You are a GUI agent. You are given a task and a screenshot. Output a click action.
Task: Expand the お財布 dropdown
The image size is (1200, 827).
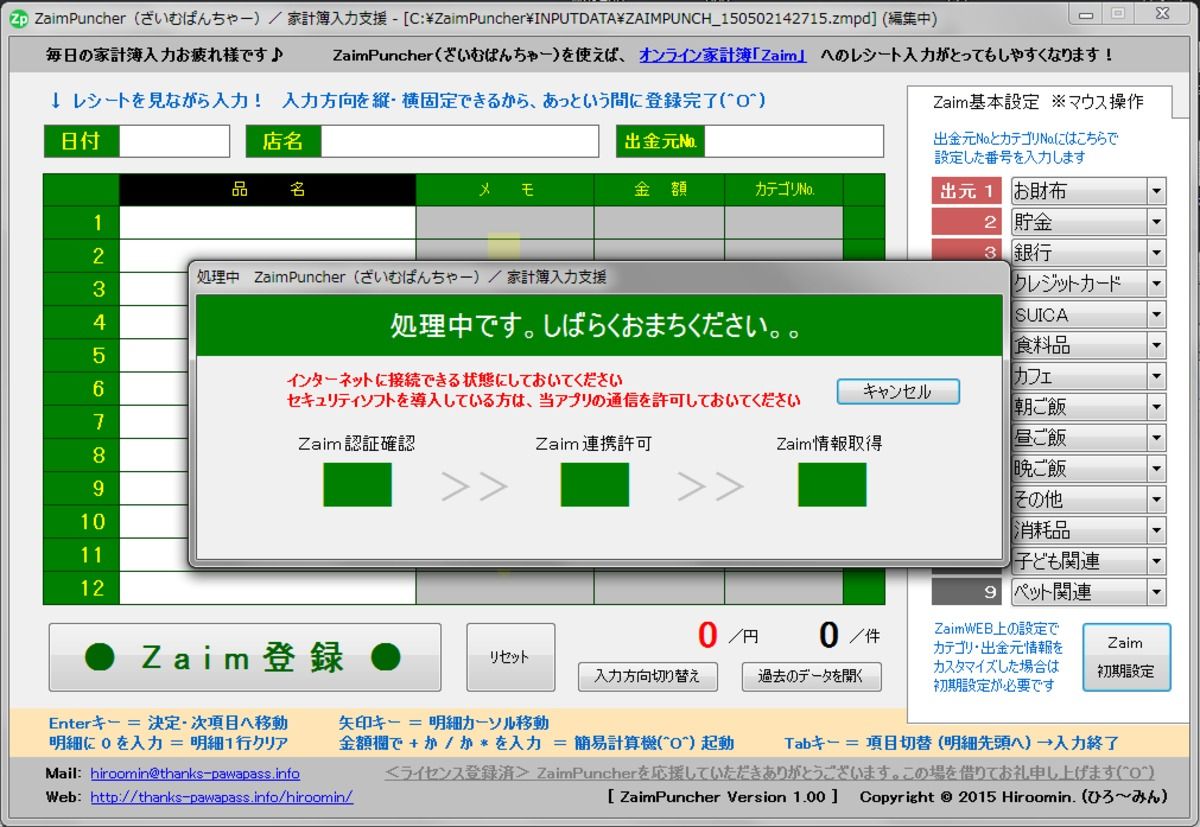pyautogui.click(x=1156, y=191)
